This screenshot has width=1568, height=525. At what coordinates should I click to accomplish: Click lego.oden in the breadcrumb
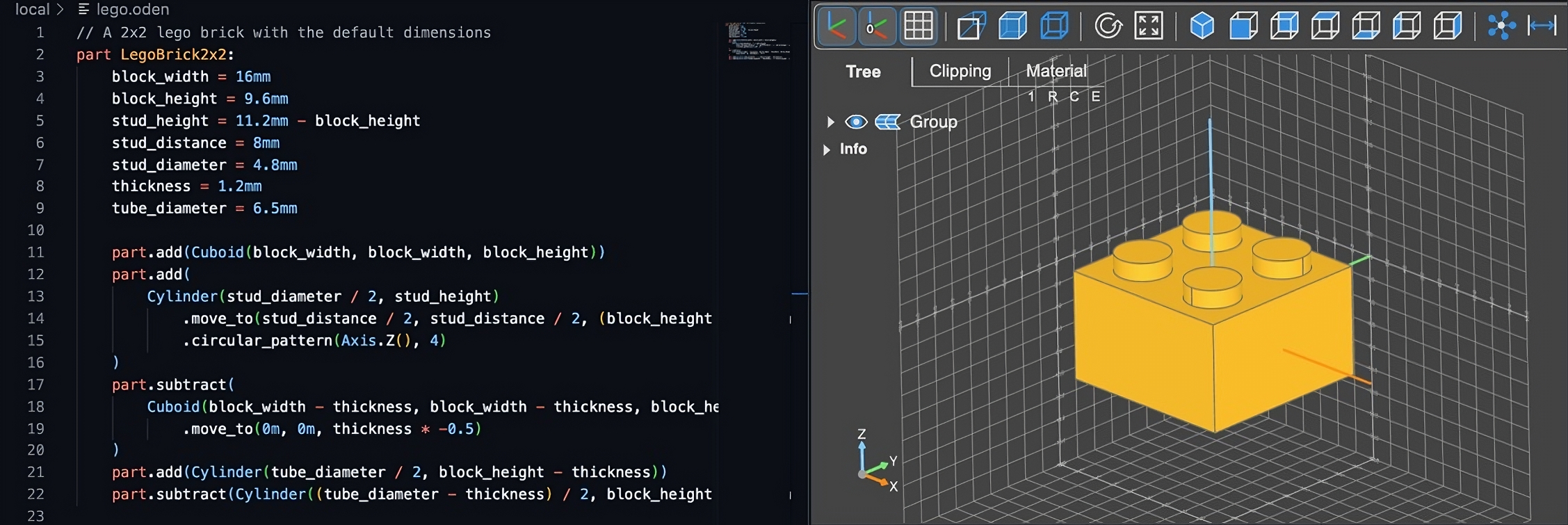[x=132, y=10]
